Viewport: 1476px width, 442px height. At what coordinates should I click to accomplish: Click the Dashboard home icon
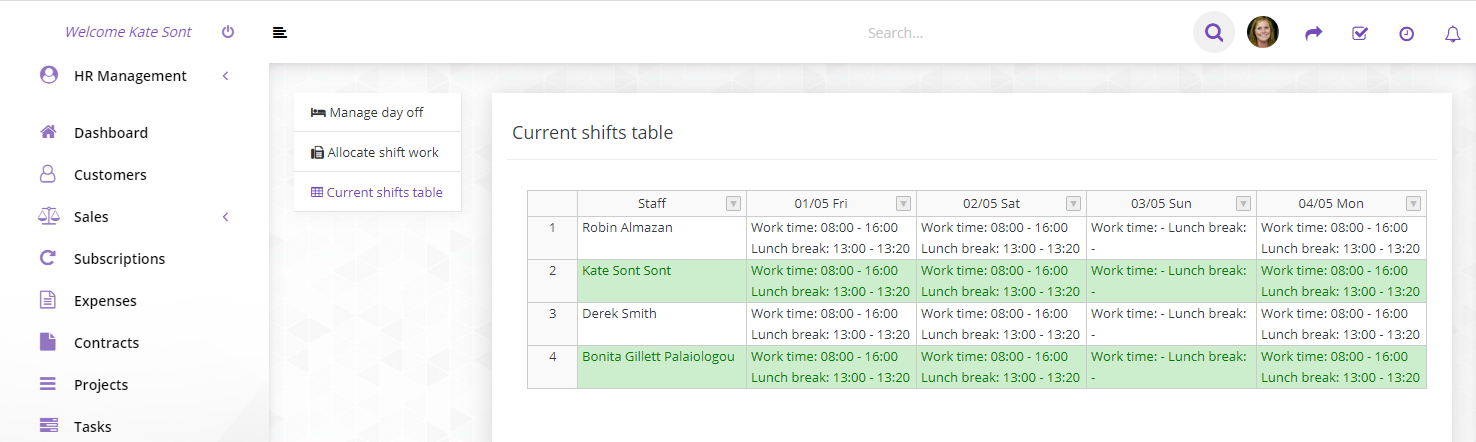point(48,132)
